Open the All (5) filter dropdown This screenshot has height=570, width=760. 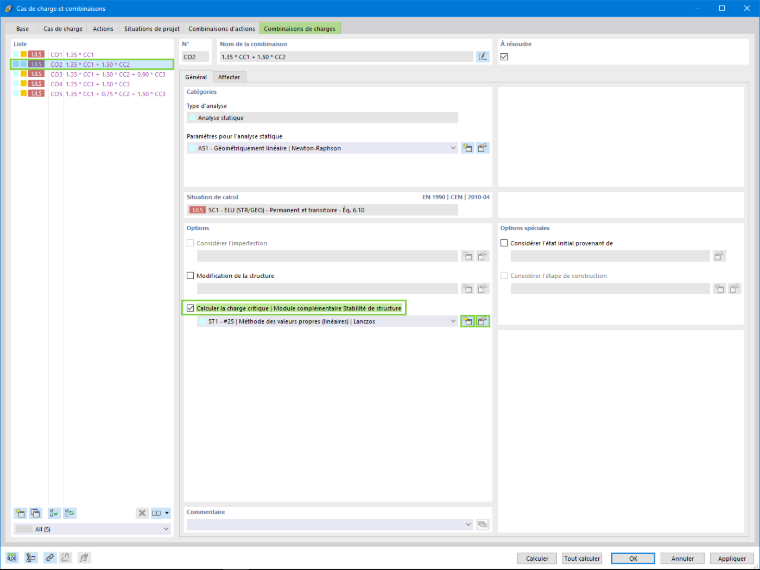coord(92,529)
